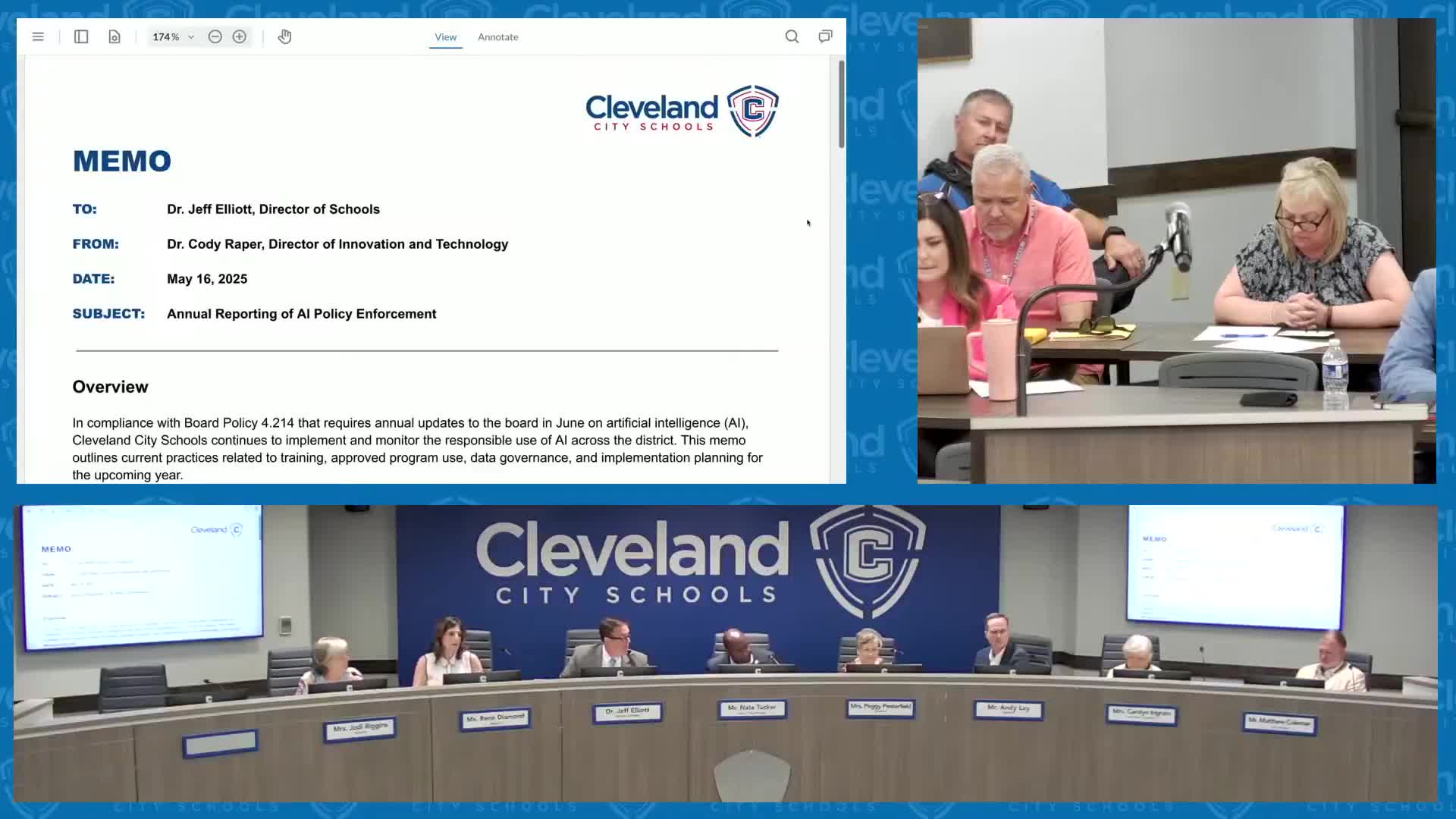Open the hamburger menu in PDF toolbar
This screenshot has height=819, width=1456.
pos(38,36)
